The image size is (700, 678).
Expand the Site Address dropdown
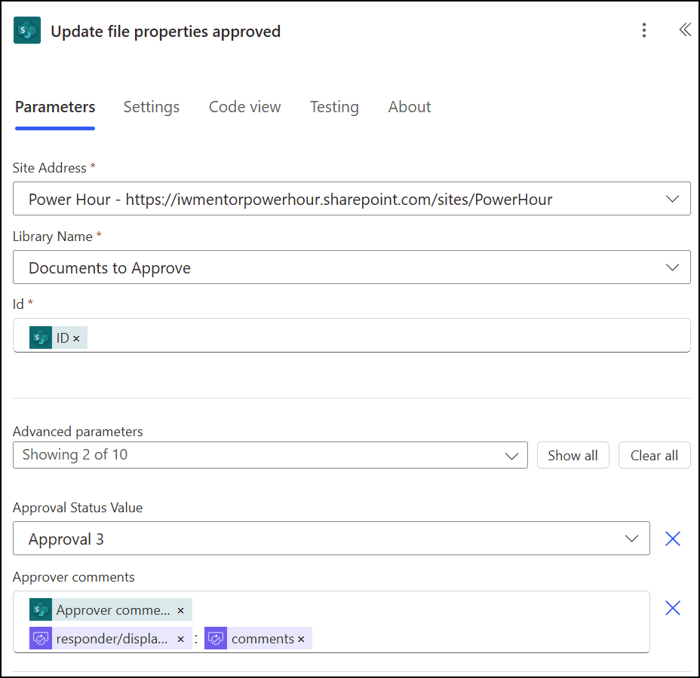[672, 199]
